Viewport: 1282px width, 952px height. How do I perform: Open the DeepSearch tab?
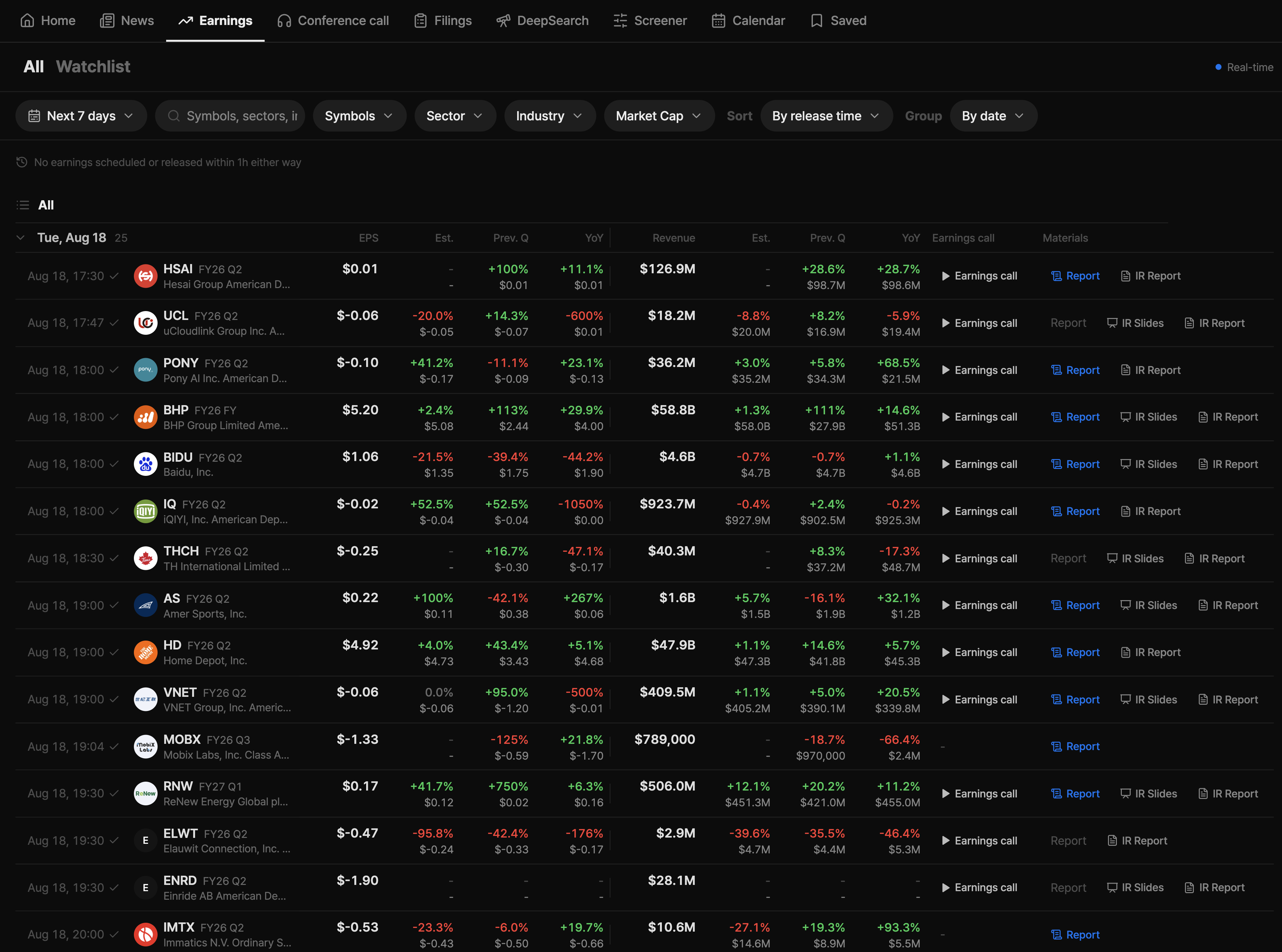(x=542, y=21)
